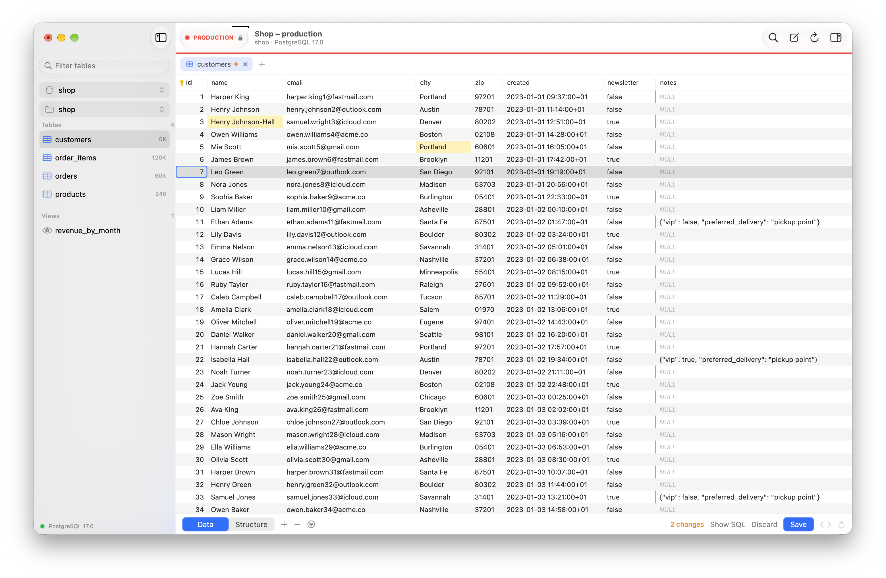
Task: Open the shop database dropdown with the cylinder icon
Action: pyautogui.click(x=105, y=90)
